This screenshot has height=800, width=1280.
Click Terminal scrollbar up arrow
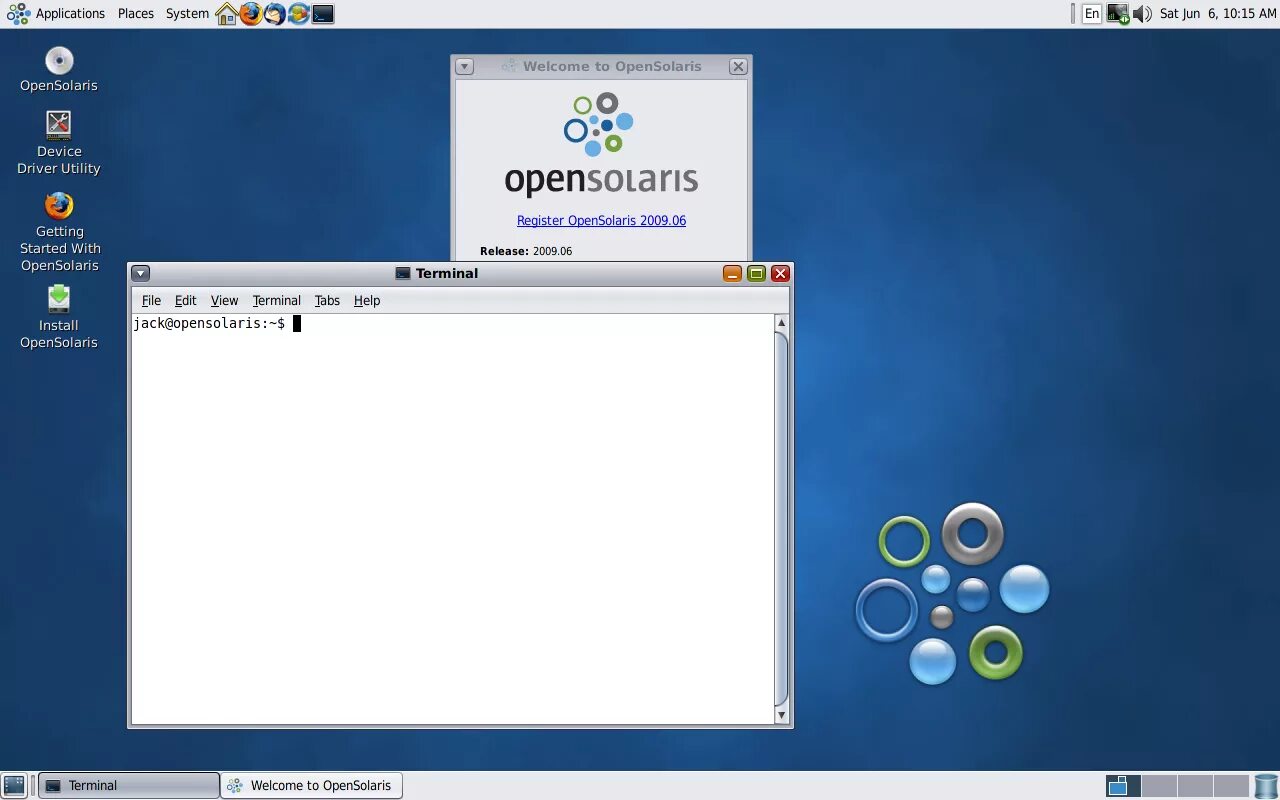click(781, 322)
